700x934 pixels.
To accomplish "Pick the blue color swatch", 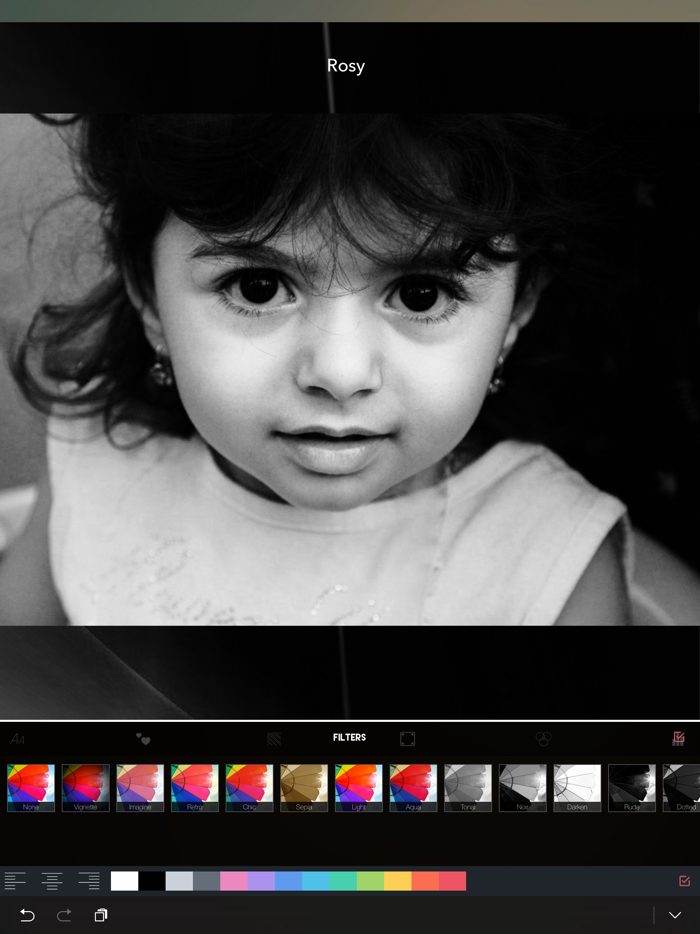I will pos(289,881).
